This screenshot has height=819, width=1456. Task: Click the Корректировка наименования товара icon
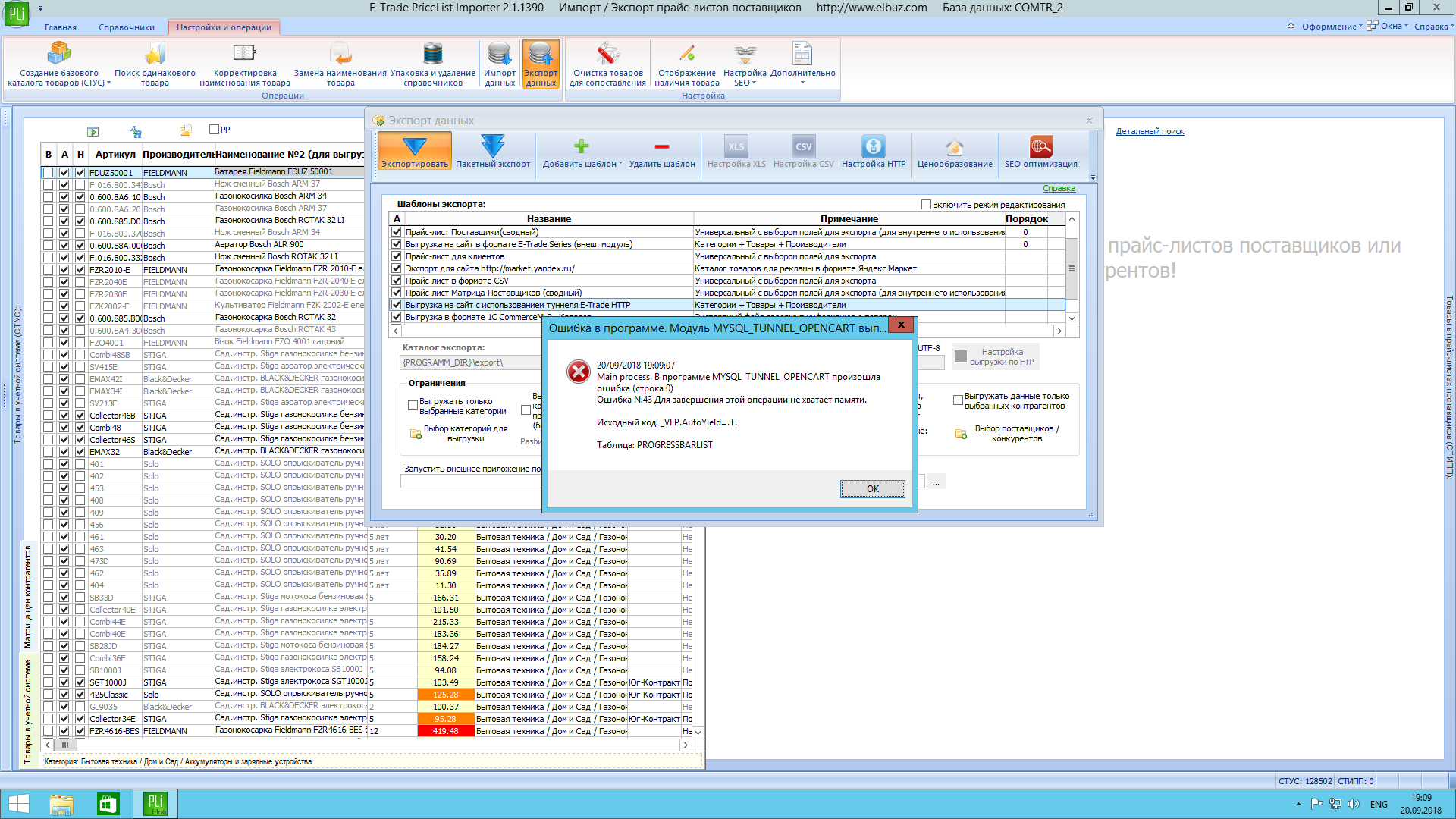click(244, 54)
